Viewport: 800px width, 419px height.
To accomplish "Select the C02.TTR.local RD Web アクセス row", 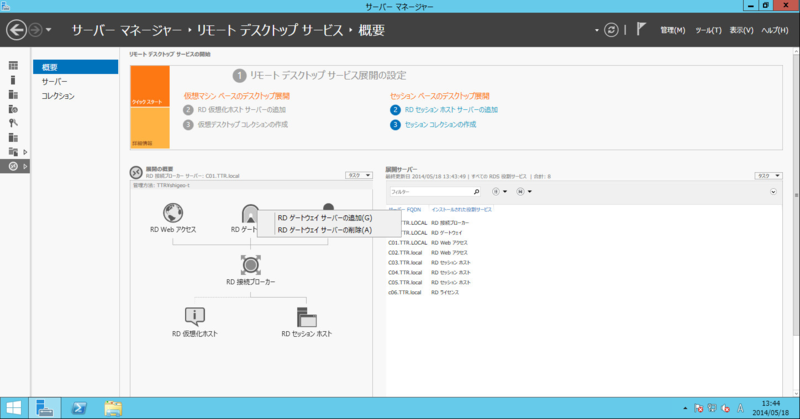I will 584,253.
